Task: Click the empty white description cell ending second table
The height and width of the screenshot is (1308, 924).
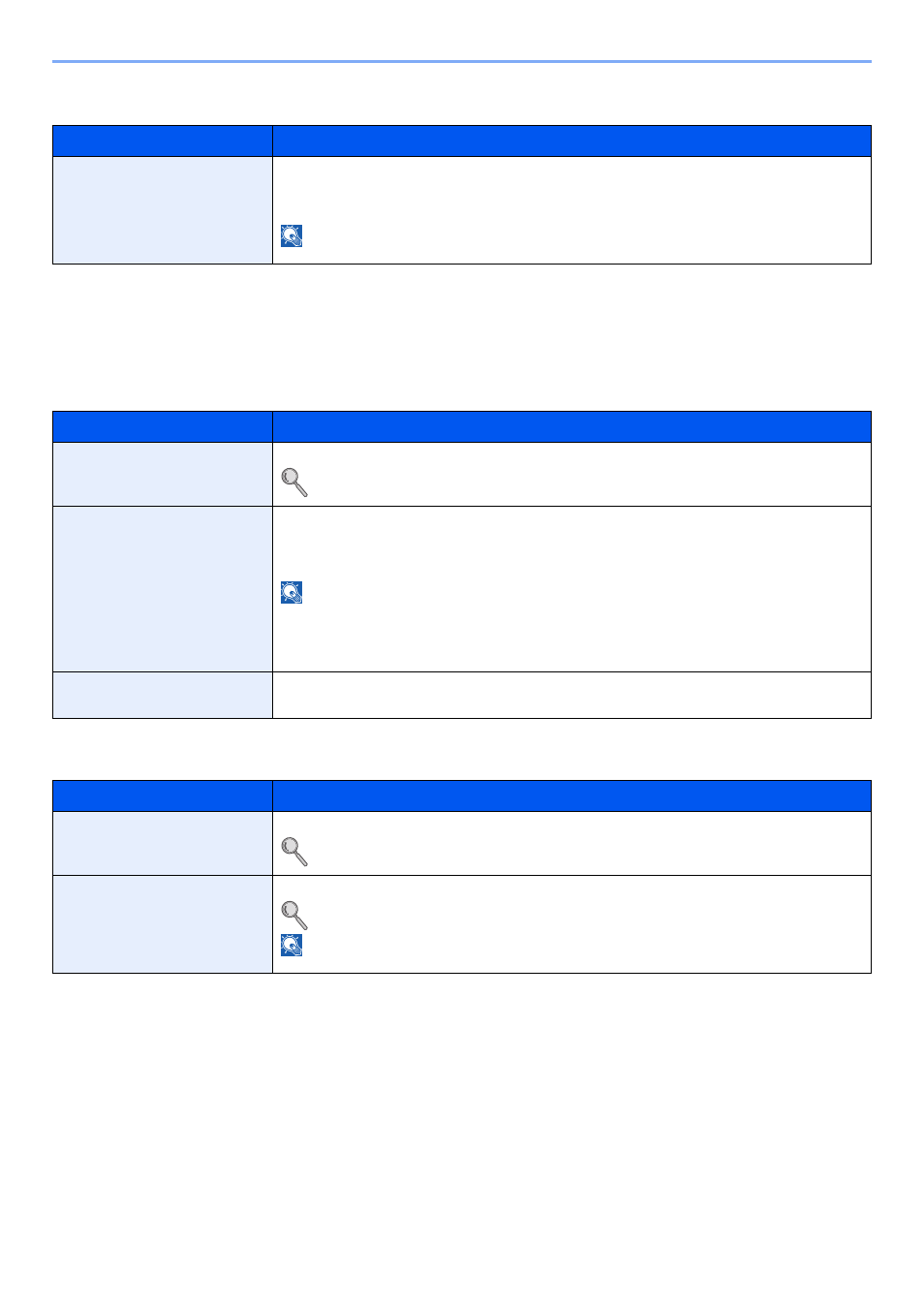Action: click(571, 696)
